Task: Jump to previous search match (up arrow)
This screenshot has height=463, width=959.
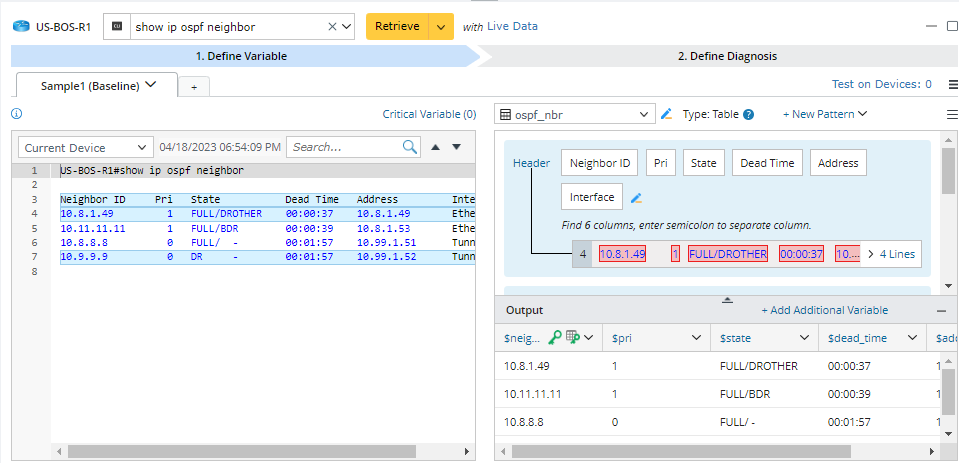Action: point(435,147)
